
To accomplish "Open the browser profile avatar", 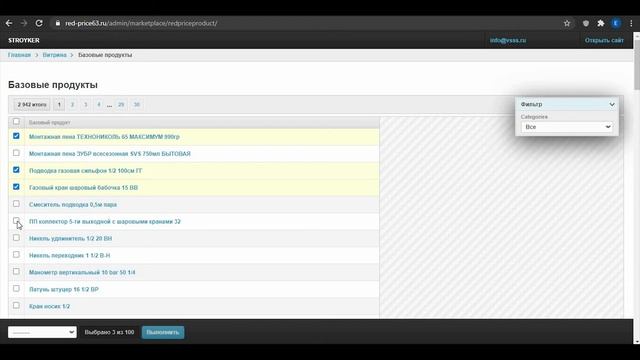I will (616, 23).
